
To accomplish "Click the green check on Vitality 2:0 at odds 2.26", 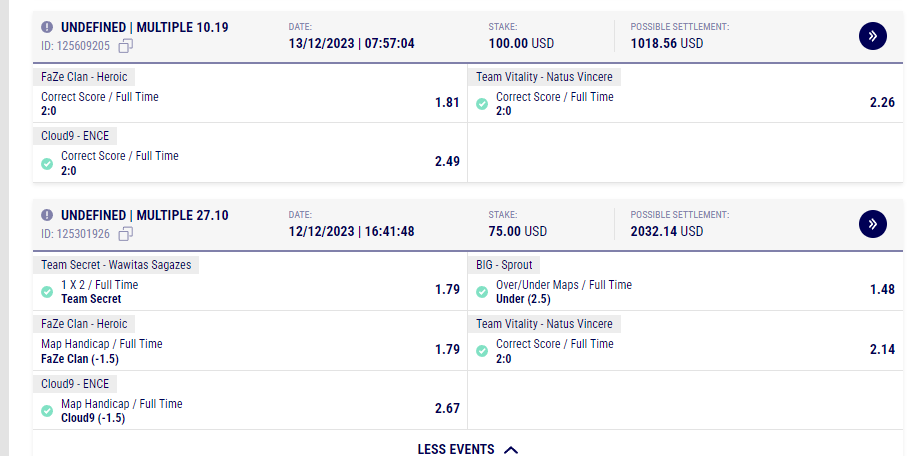I will 482,104.
